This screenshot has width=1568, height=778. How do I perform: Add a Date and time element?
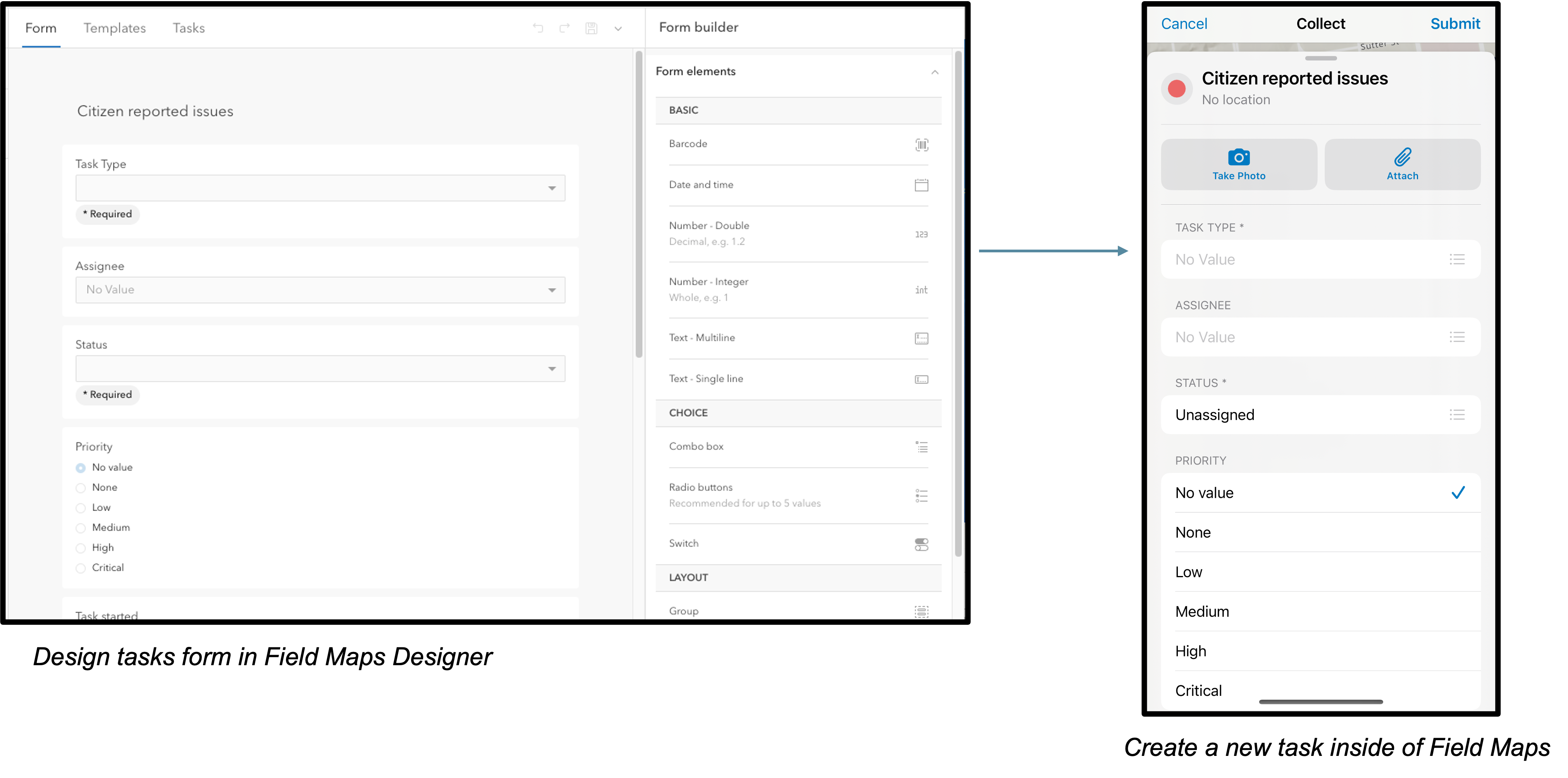pos(797,185)
